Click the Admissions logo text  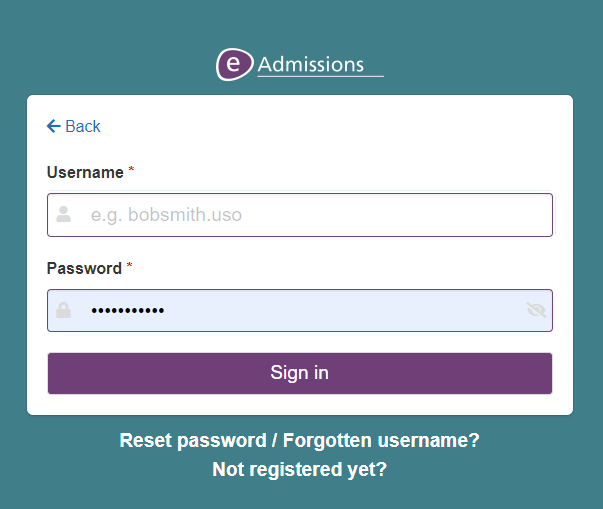point(311,65)
